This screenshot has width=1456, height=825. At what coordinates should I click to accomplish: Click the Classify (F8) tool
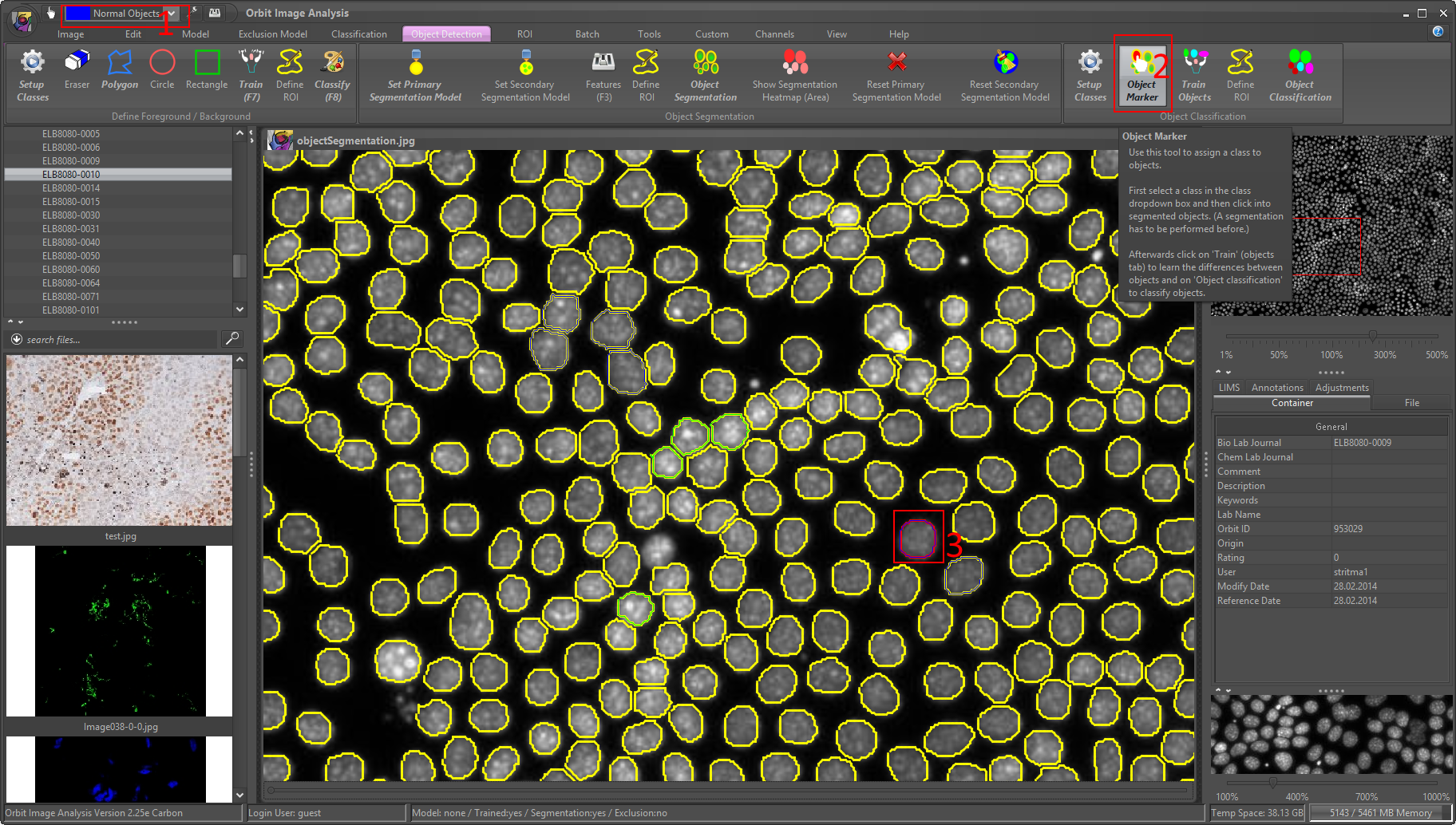(332, 77)
